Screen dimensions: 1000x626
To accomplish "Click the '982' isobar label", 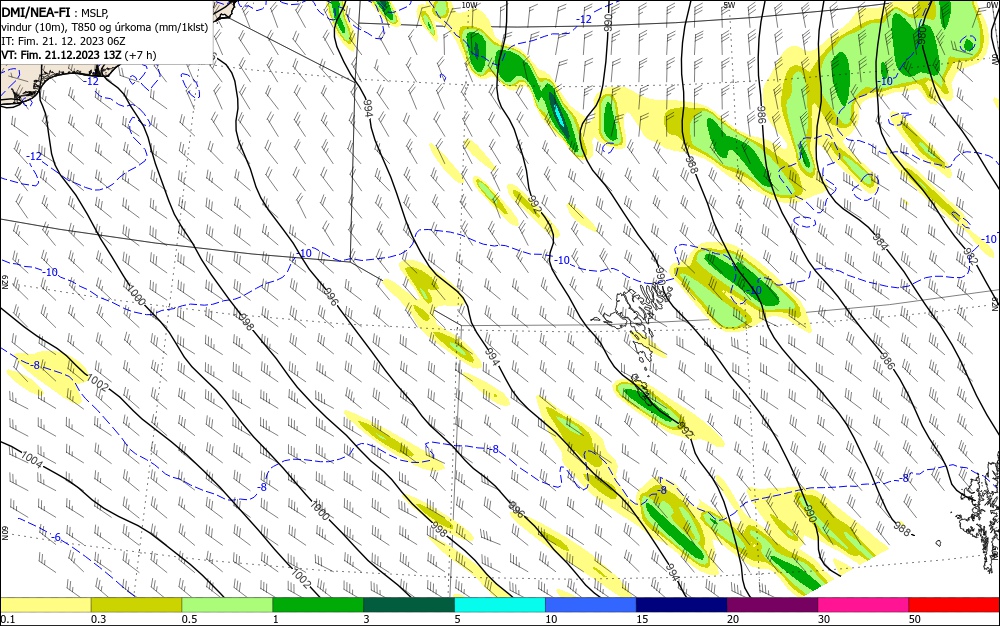I will tap(970, 256).
